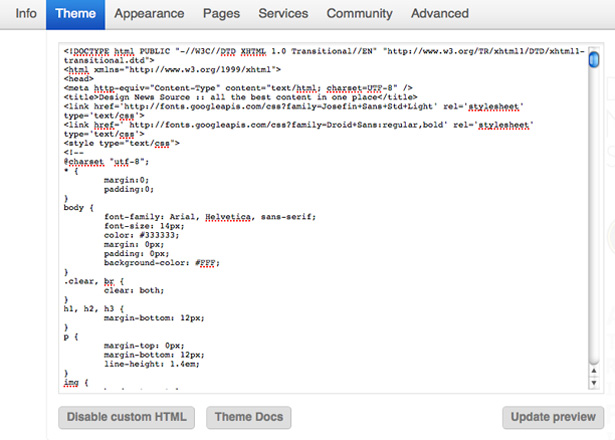Switch to the Advanced tab
Image resolution: width=615 pixels, height=440 pixels.
pos(440,14)
